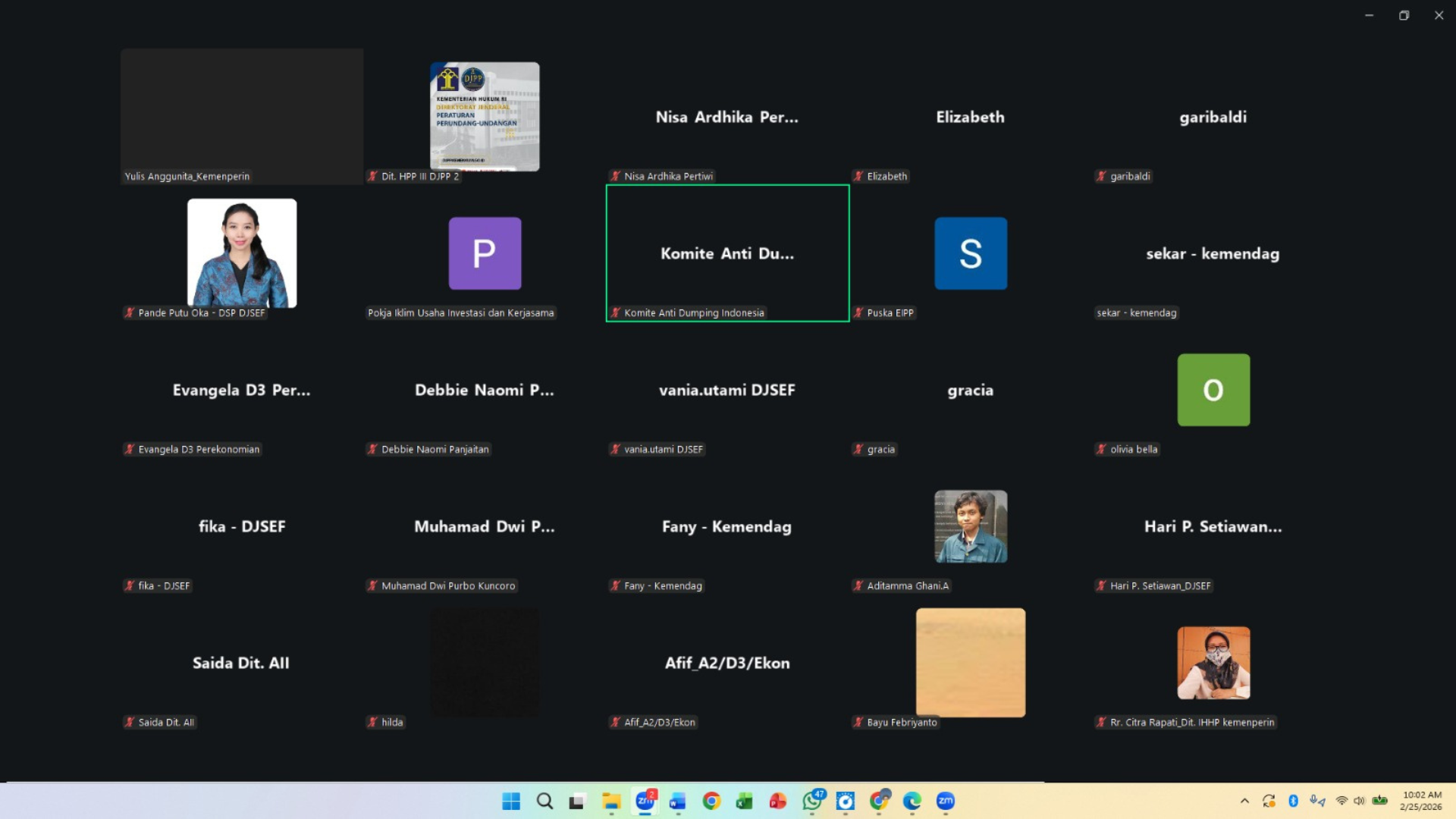Click the taskbar Search icon
This screenshot has height=819, width=1456.
(544, 801)
